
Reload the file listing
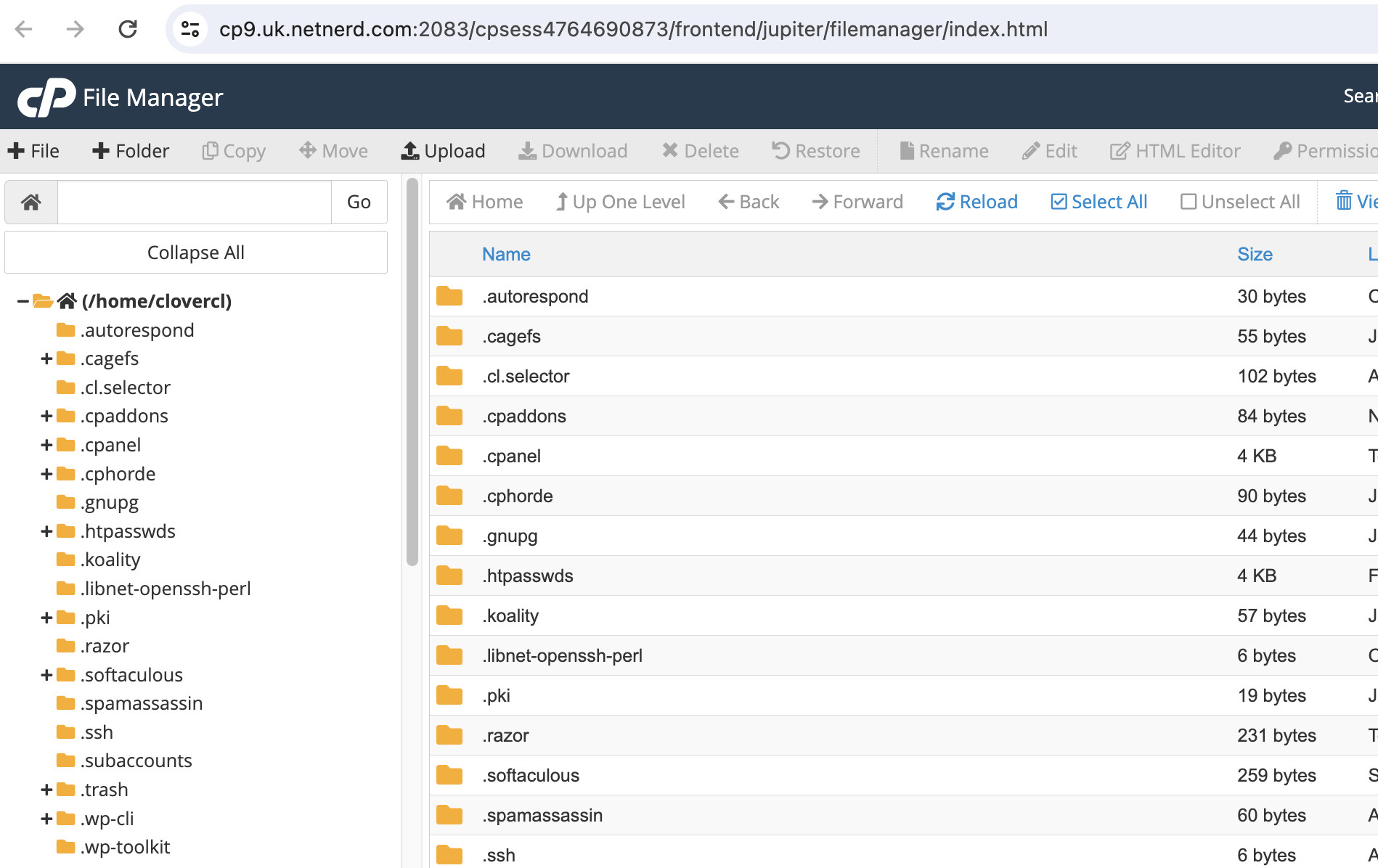point(977,202)
